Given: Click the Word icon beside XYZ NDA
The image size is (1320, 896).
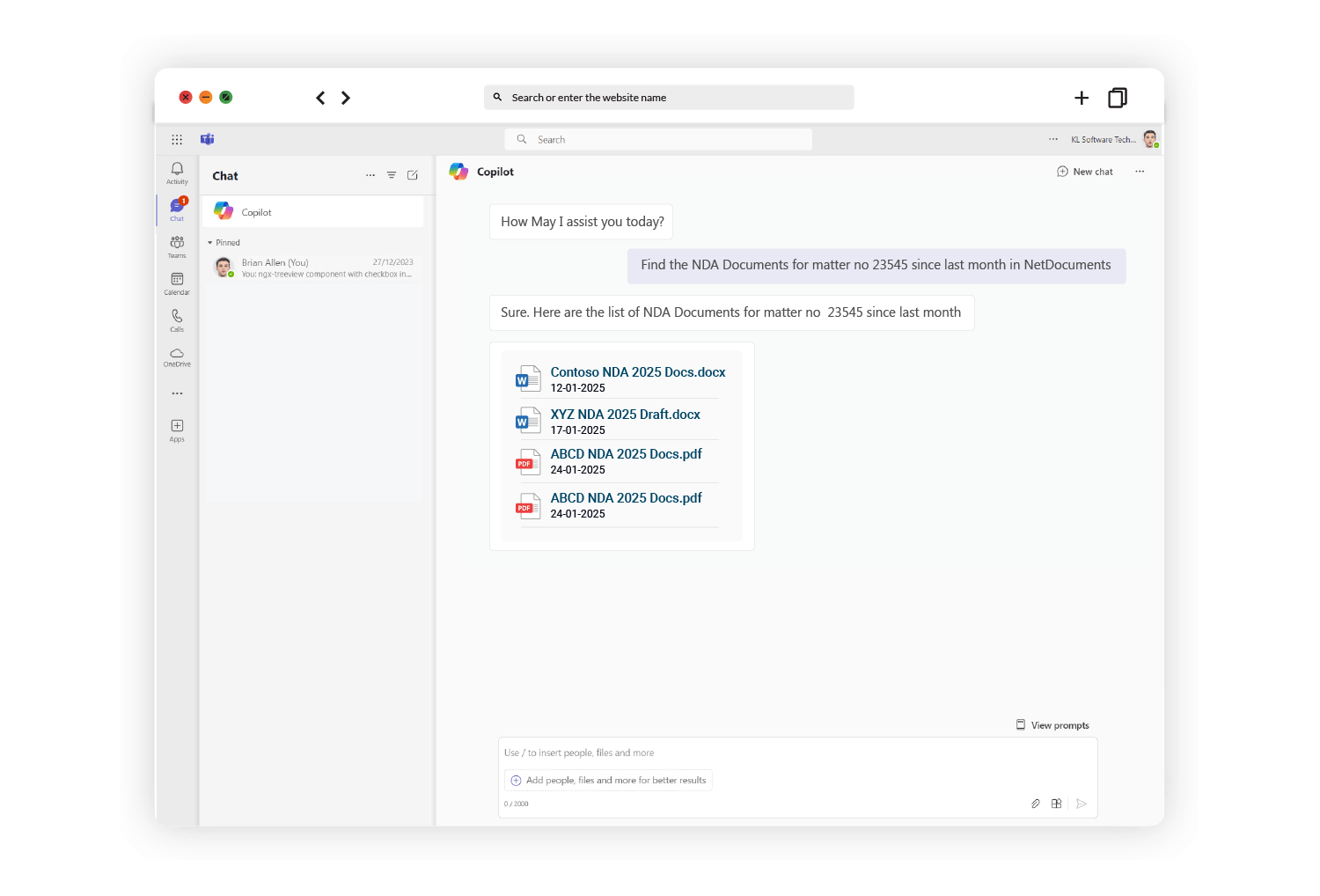Looking at the screenshot, I should [x=528, y=421].
